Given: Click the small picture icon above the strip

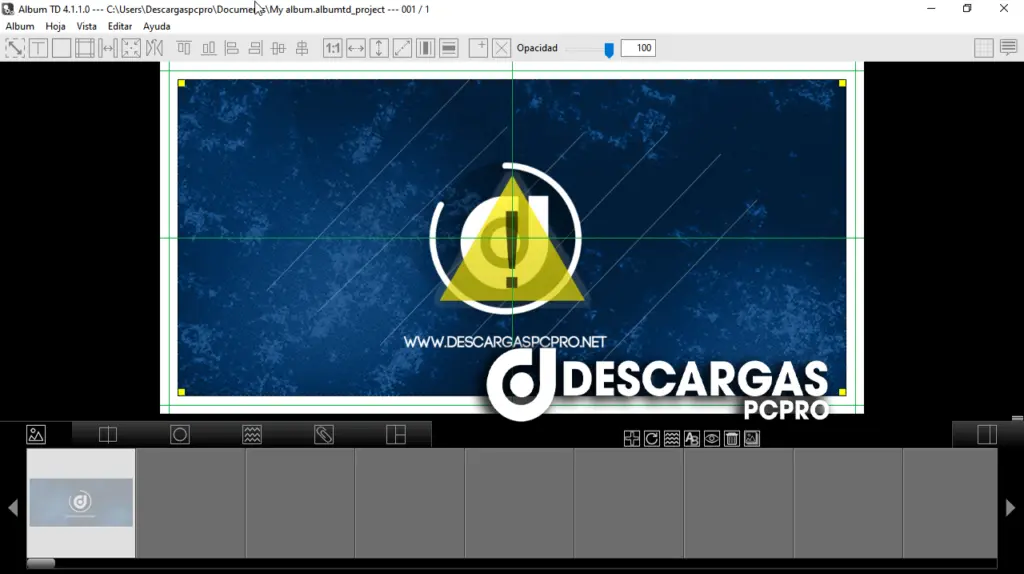Looking at the screenshot, I should tap(752, 439).
